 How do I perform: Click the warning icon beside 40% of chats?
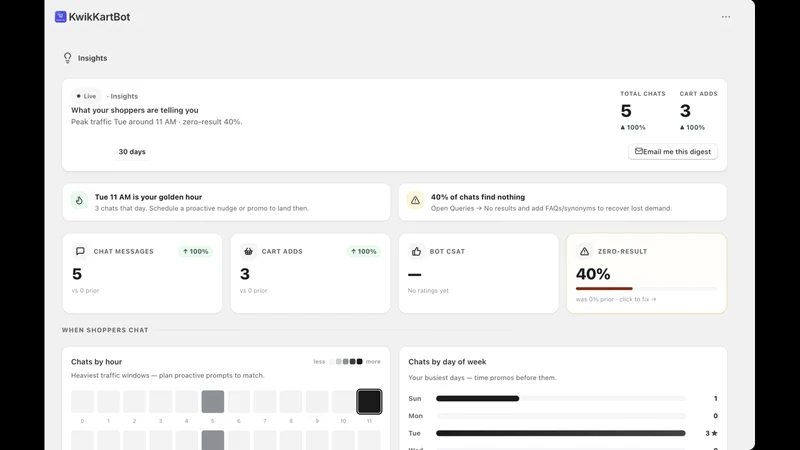click(x=415, y=201)
